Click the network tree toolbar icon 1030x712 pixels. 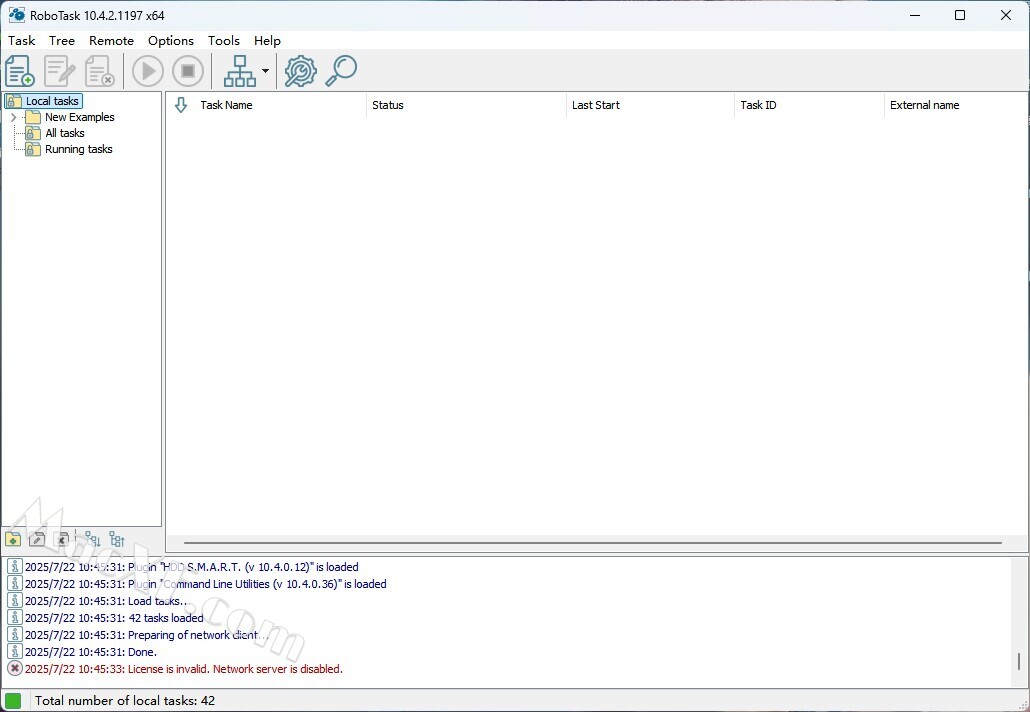click(240, 71)
